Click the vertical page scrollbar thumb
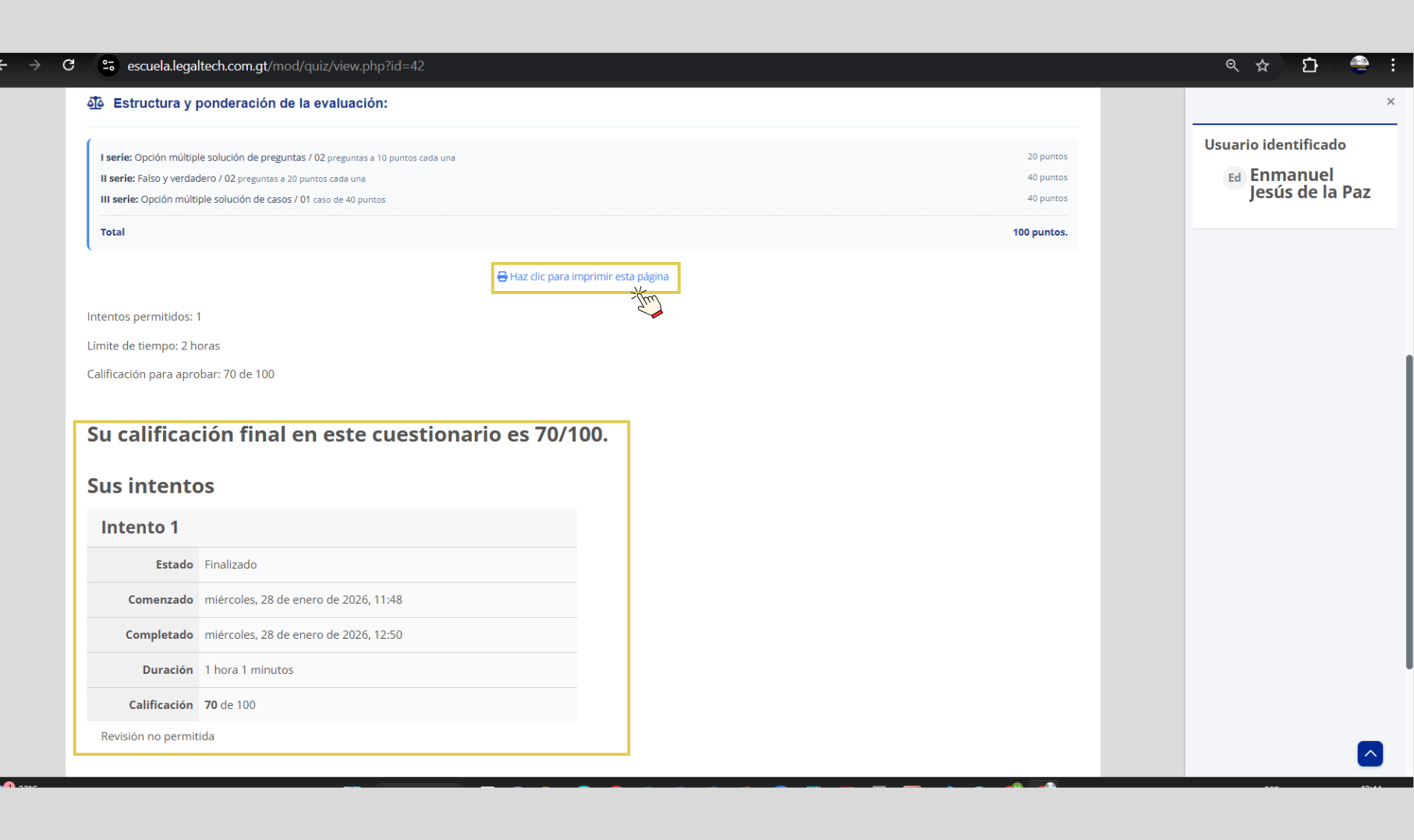This screenshot has height=840, width=1414. (x=1409, y=511)
